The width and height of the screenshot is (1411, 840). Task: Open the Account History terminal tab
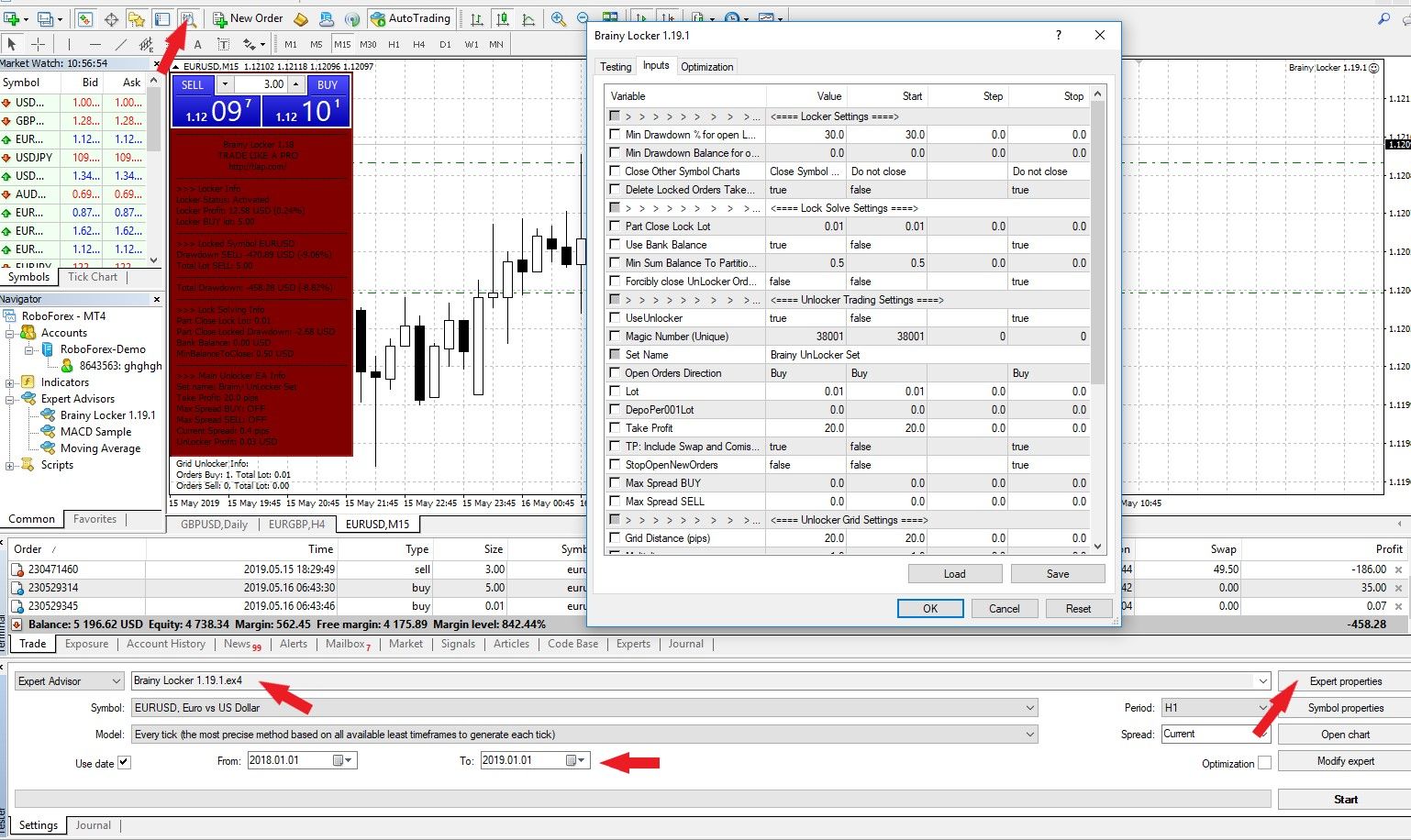click(x=166, y=644)
